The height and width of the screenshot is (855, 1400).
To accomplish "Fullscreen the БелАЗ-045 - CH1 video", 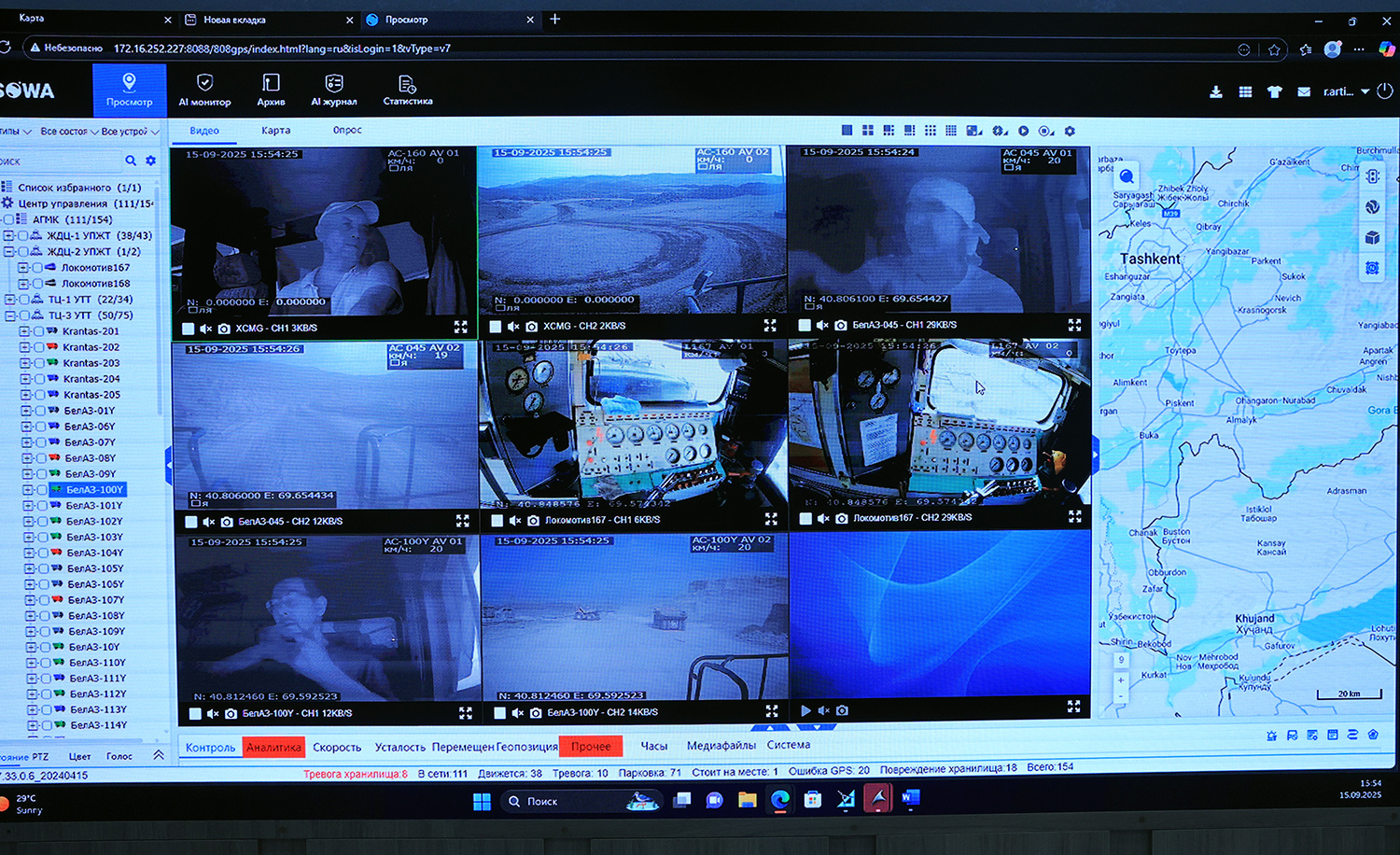I will tap(1074, 325).
